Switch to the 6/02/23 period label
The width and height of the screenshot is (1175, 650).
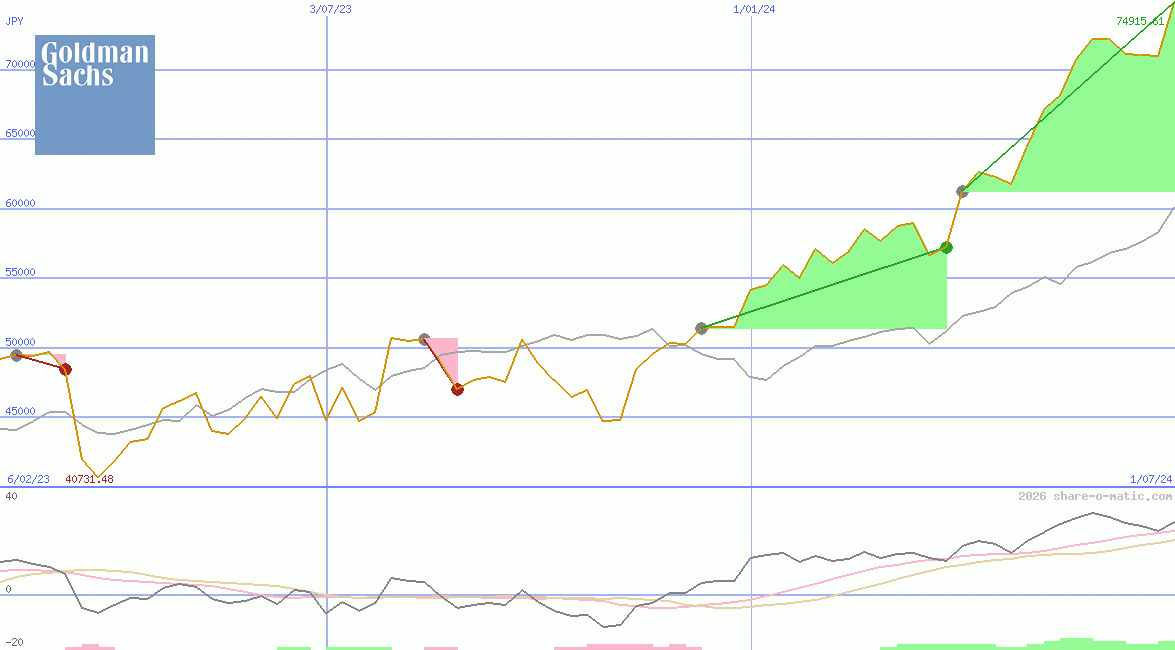click(26, 478)
